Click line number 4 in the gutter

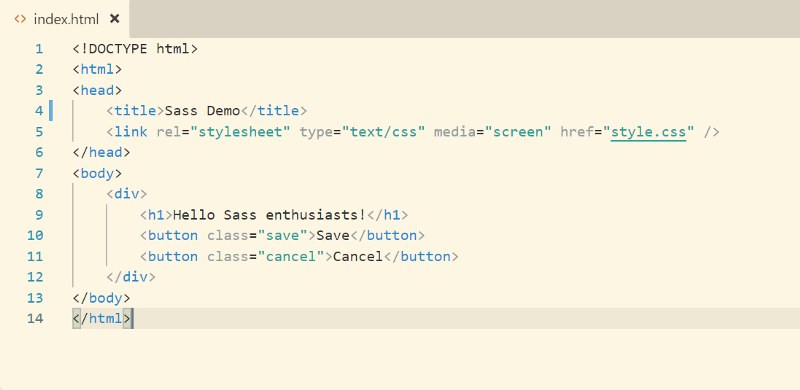[x=39, y=111]
